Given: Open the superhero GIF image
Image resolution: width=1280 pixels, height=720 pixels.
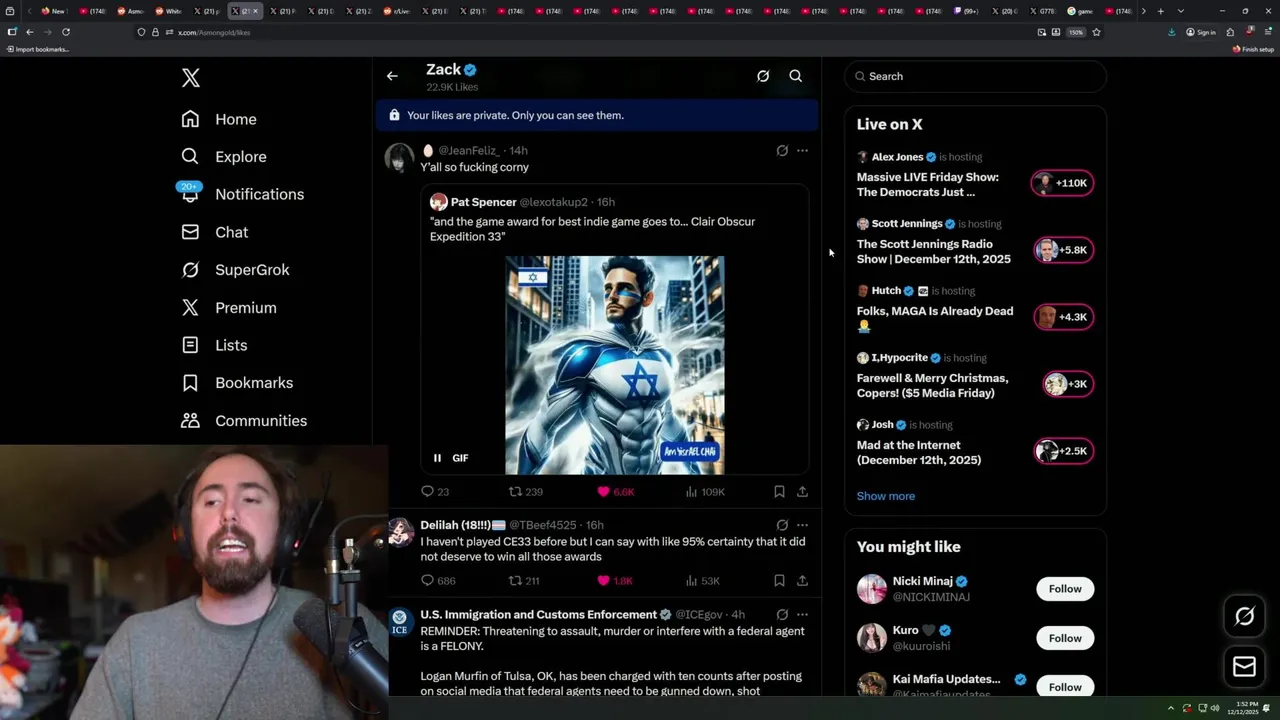Looking at the screenshot, I should pos(615,365).
